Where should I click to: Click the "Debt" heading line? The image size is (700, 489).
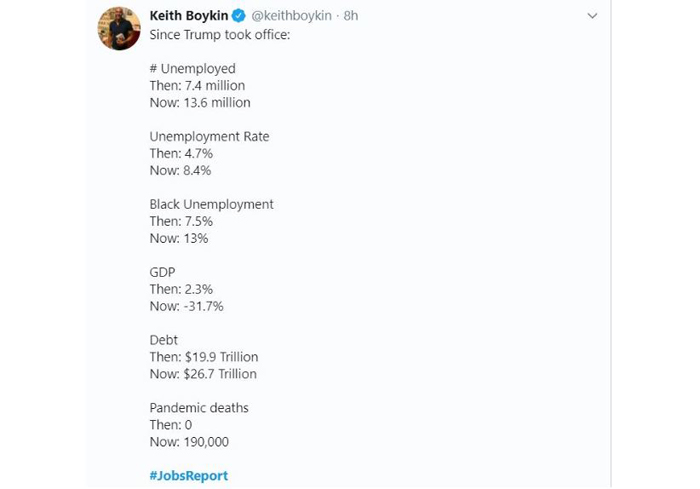coord(163,340)
